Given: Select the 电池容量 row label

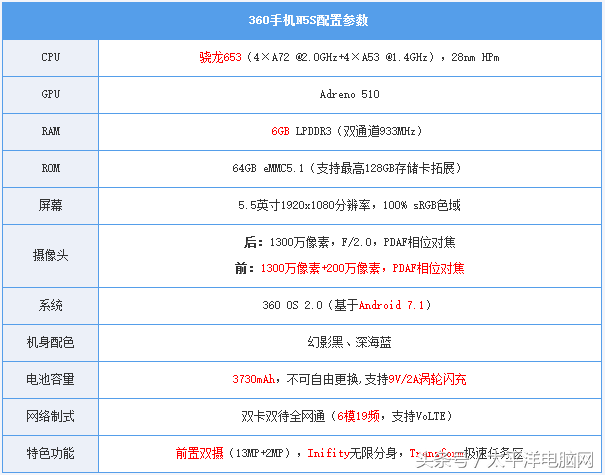Looking at the screenshot, I should click(51, 379).
